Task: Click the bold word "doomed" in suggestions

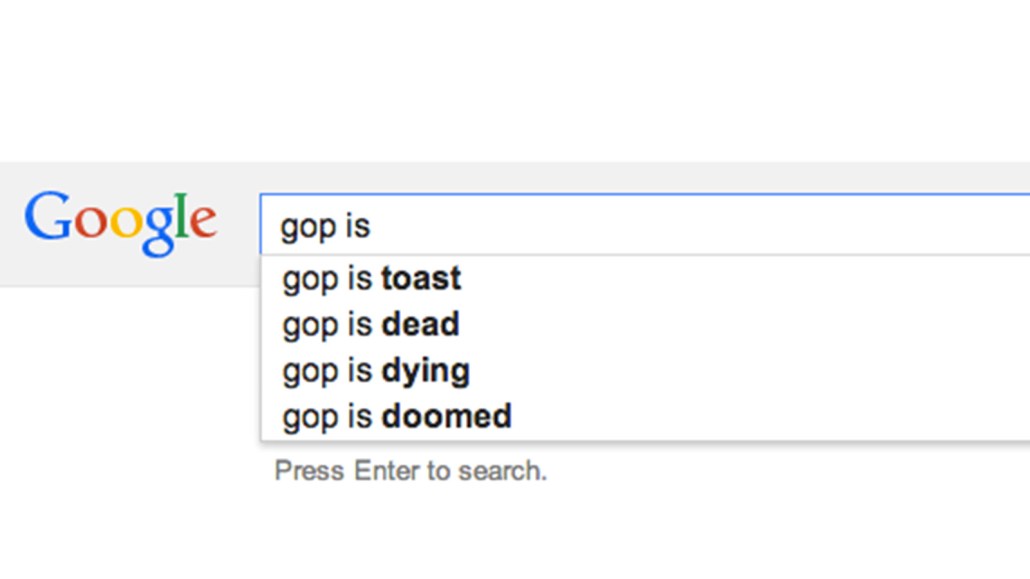Action: coord(446,416)
